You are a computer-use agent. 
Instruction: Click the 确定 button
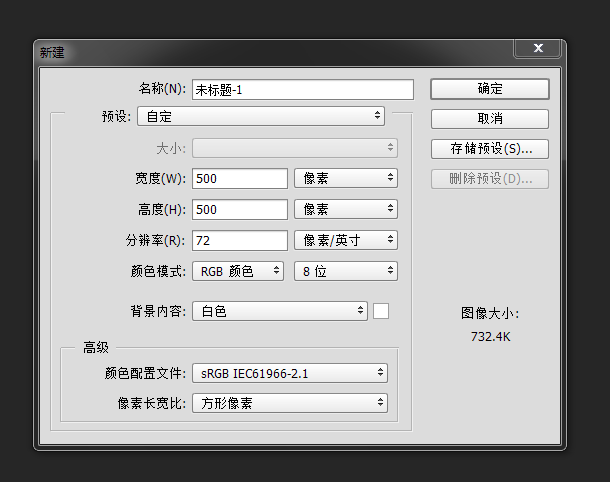490,89
